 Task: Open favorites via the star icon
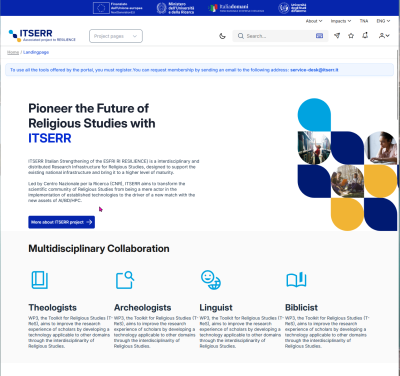pyautogui.click(x=351, y=36)
